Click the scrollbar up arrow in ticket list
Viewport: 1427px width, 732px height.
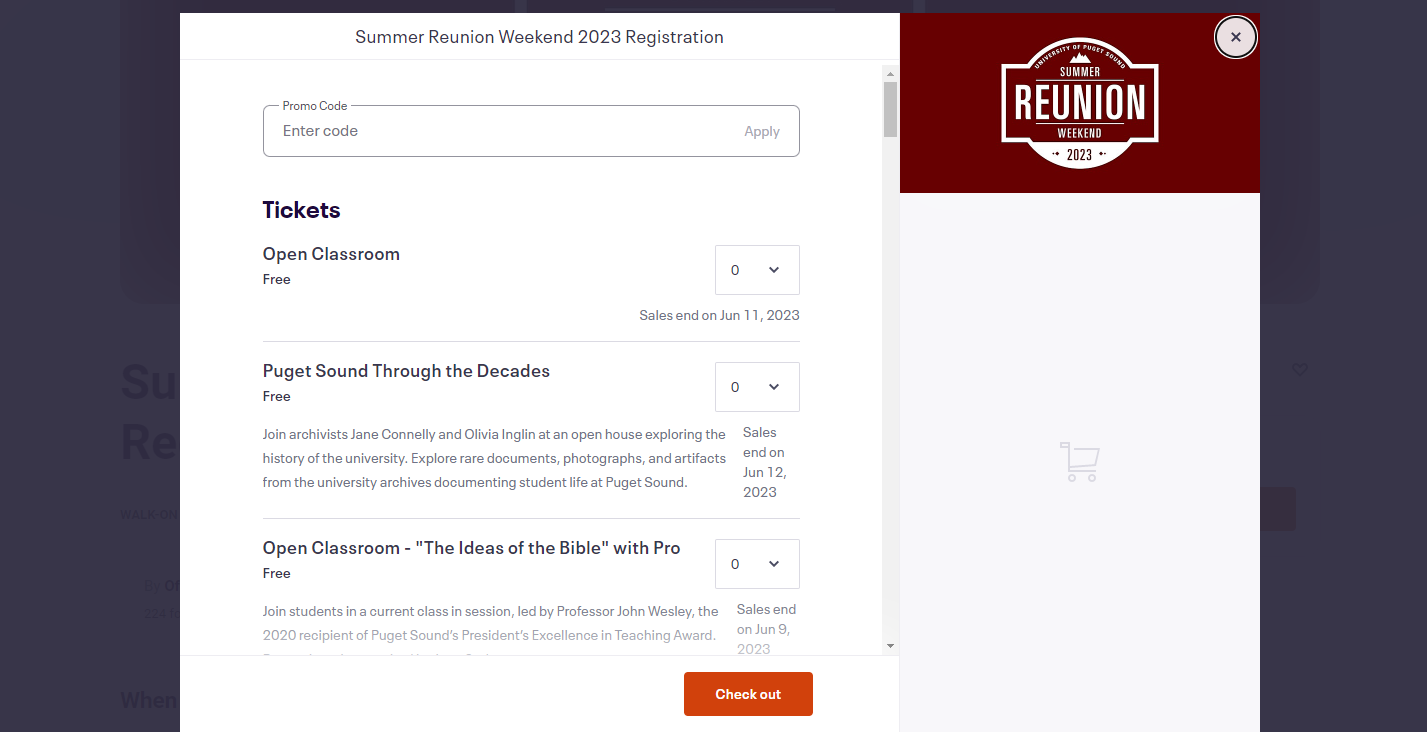[890, 73]
